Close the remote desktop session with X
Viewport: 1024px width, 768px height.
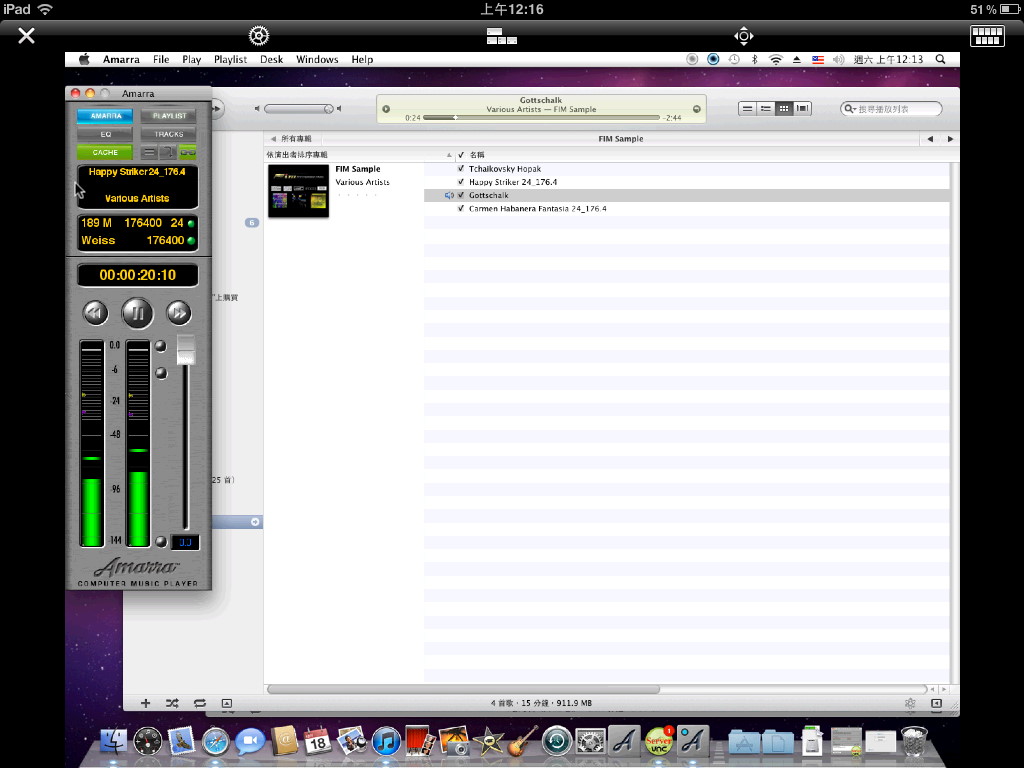(26, 35)
